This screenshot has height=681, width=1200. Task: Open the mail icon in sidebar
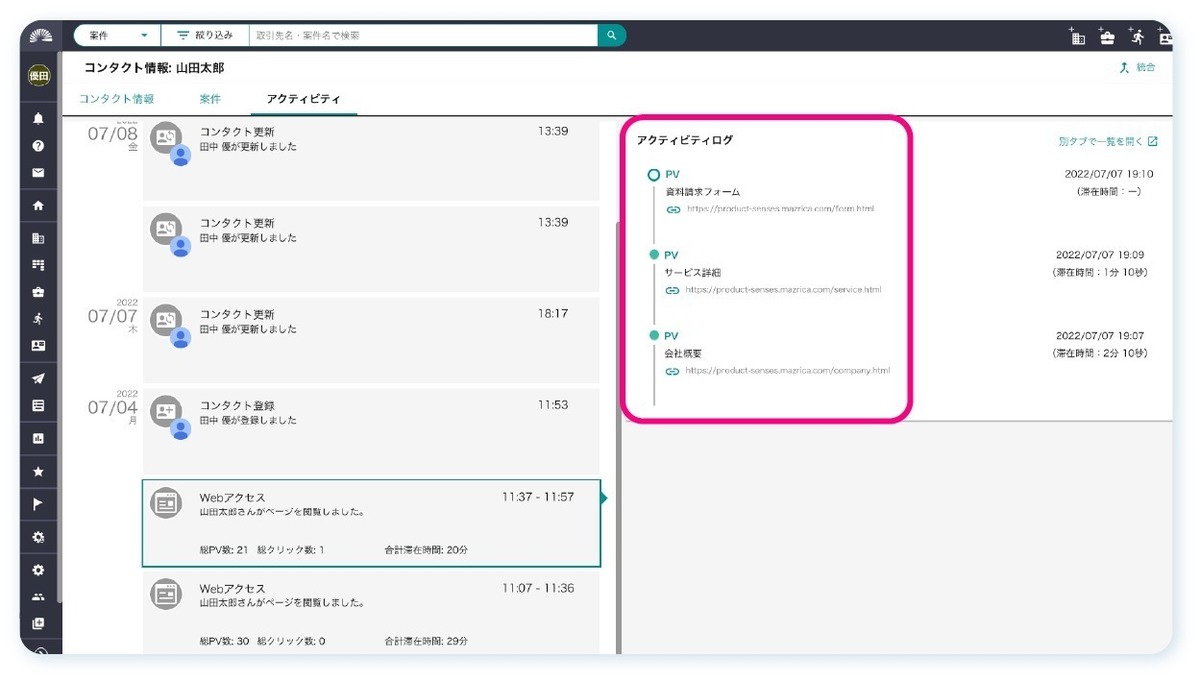(38, 172)
